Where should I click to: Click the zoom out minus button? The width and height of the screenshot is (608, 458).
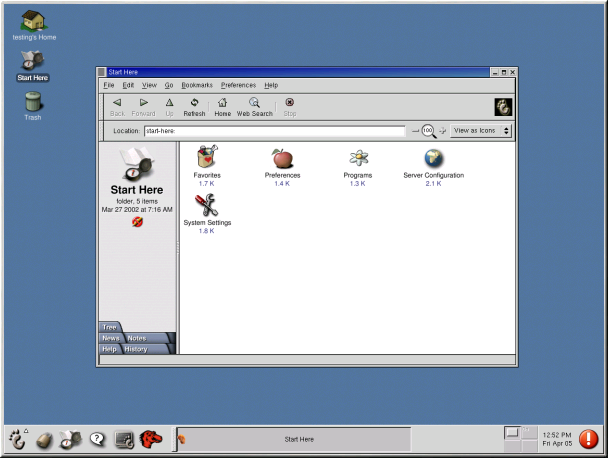415,131
